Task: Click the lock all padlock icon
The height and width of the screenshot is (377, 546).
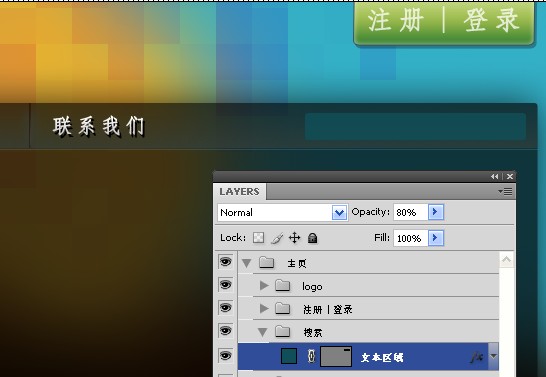Action: pos(312,238)
